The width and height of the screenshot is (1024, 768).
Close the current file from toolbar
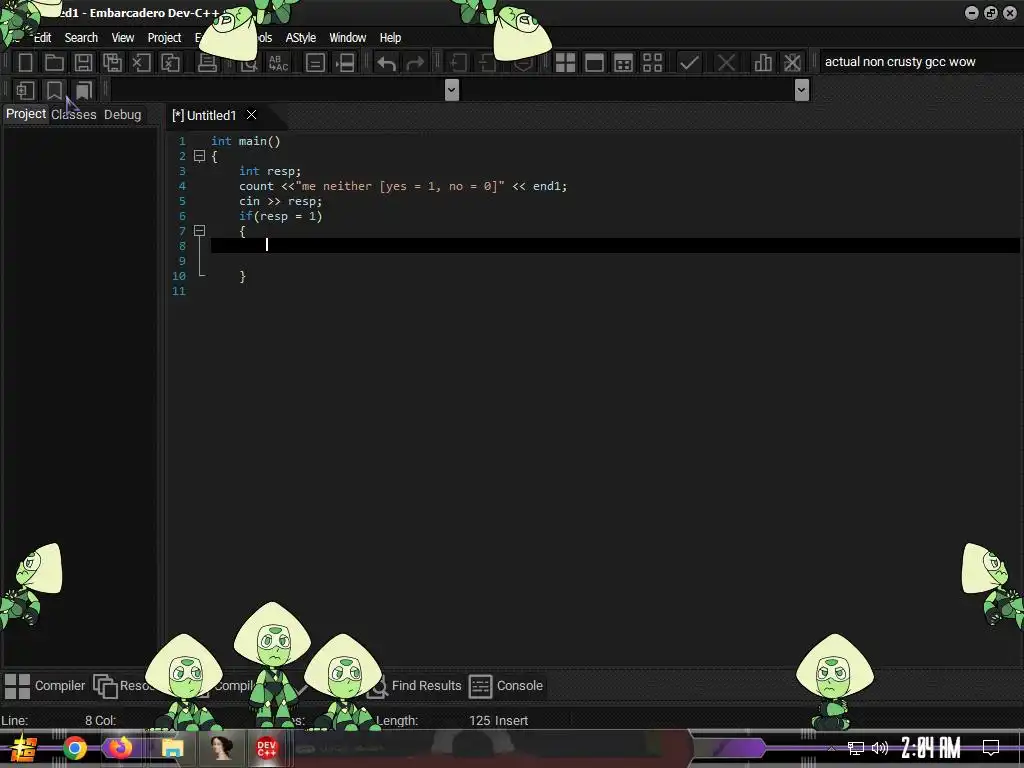tap(141, 63)
